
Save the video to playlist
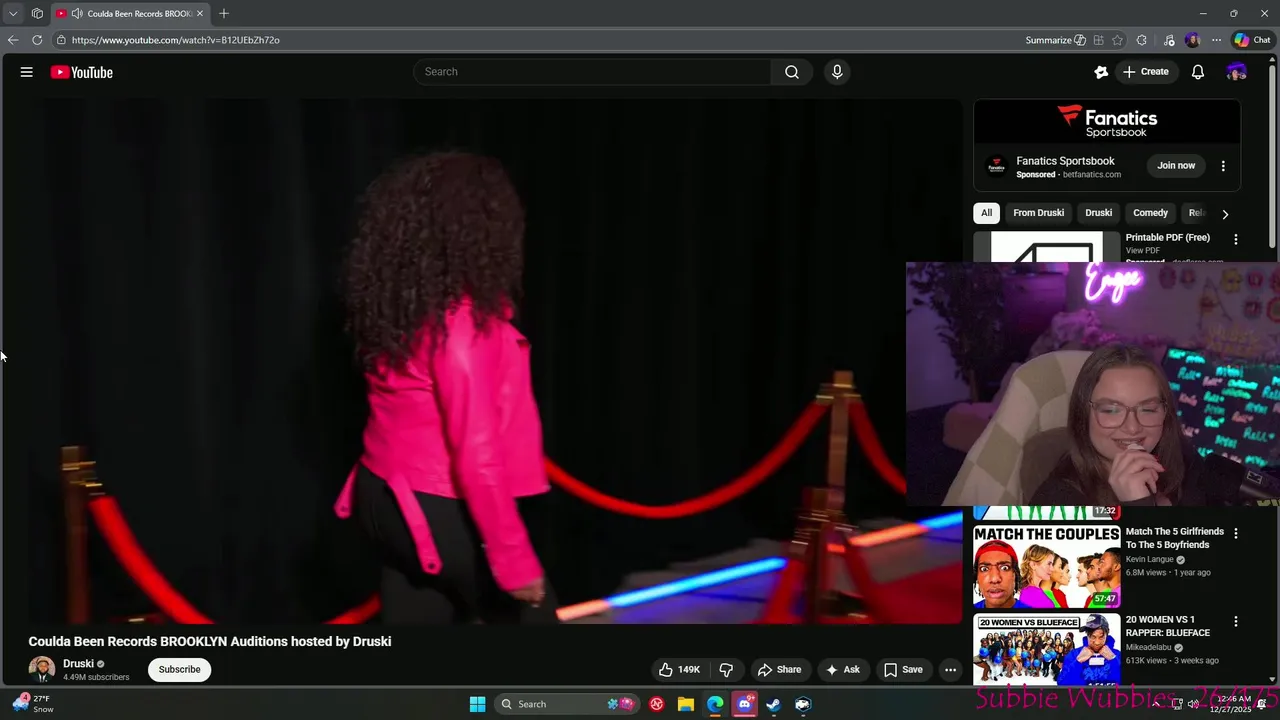coord(903,670)
